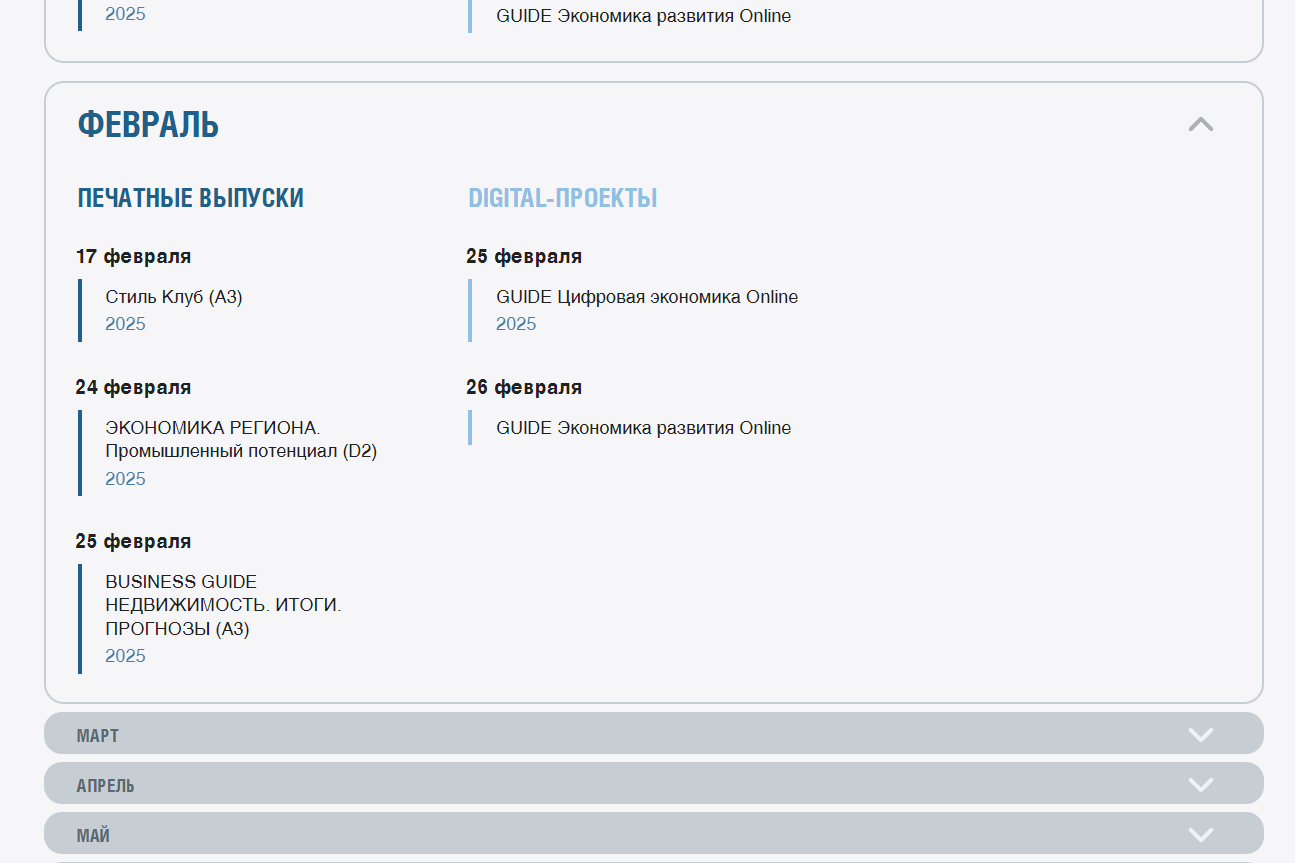
Task: Expand the АПРЕЛЬ month section
Action: 651,784
